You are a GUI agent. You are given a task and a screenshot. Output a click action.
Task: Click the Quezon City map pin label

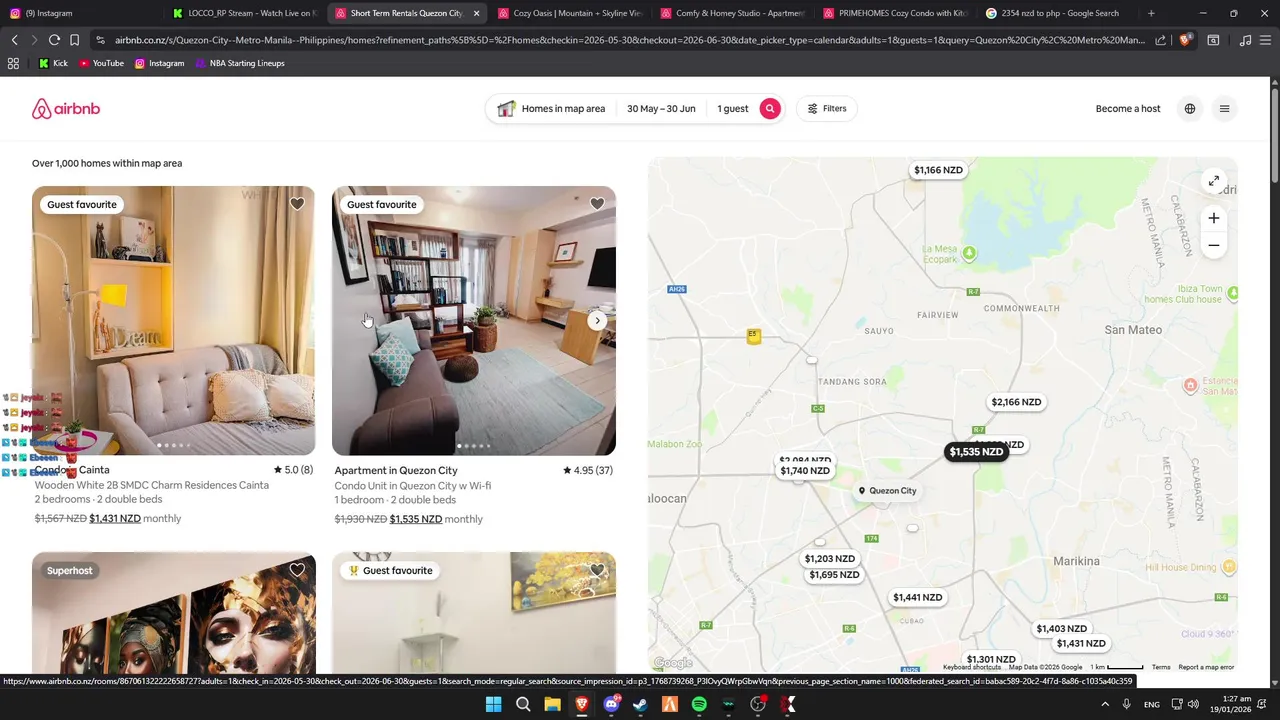click(887, 491)
